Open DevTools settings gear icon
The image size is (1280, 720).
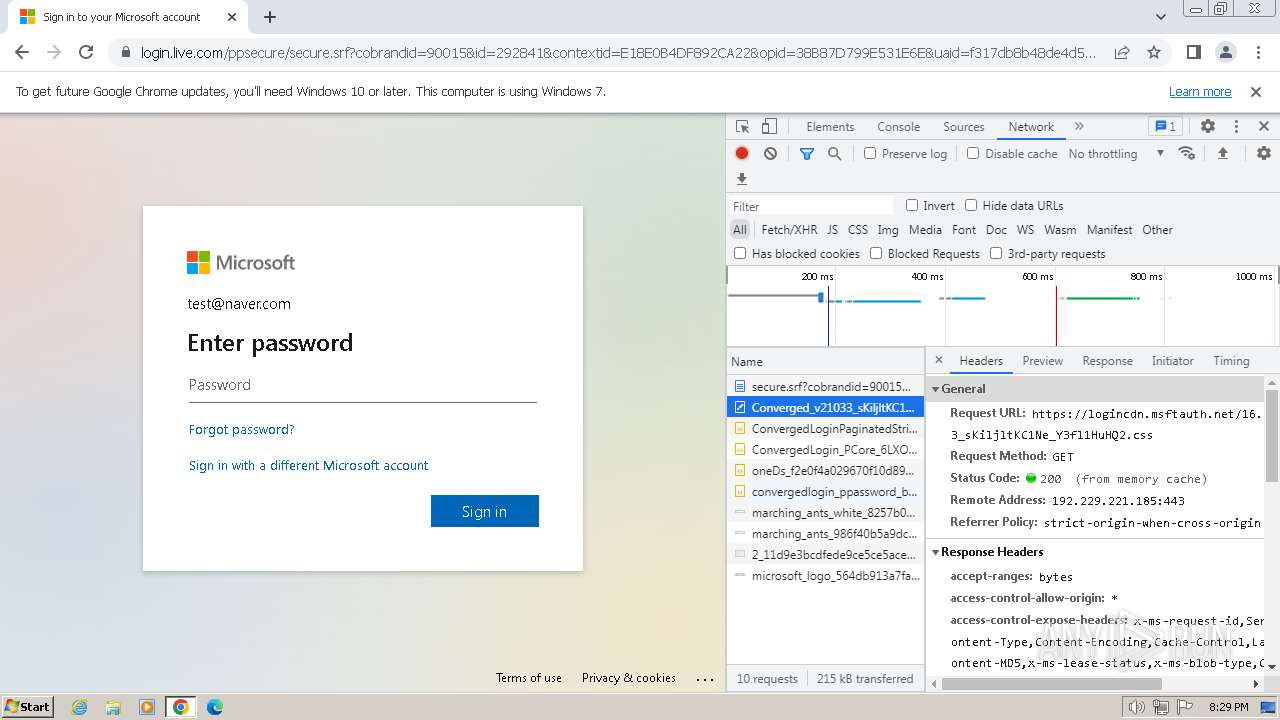(1208, 127)
